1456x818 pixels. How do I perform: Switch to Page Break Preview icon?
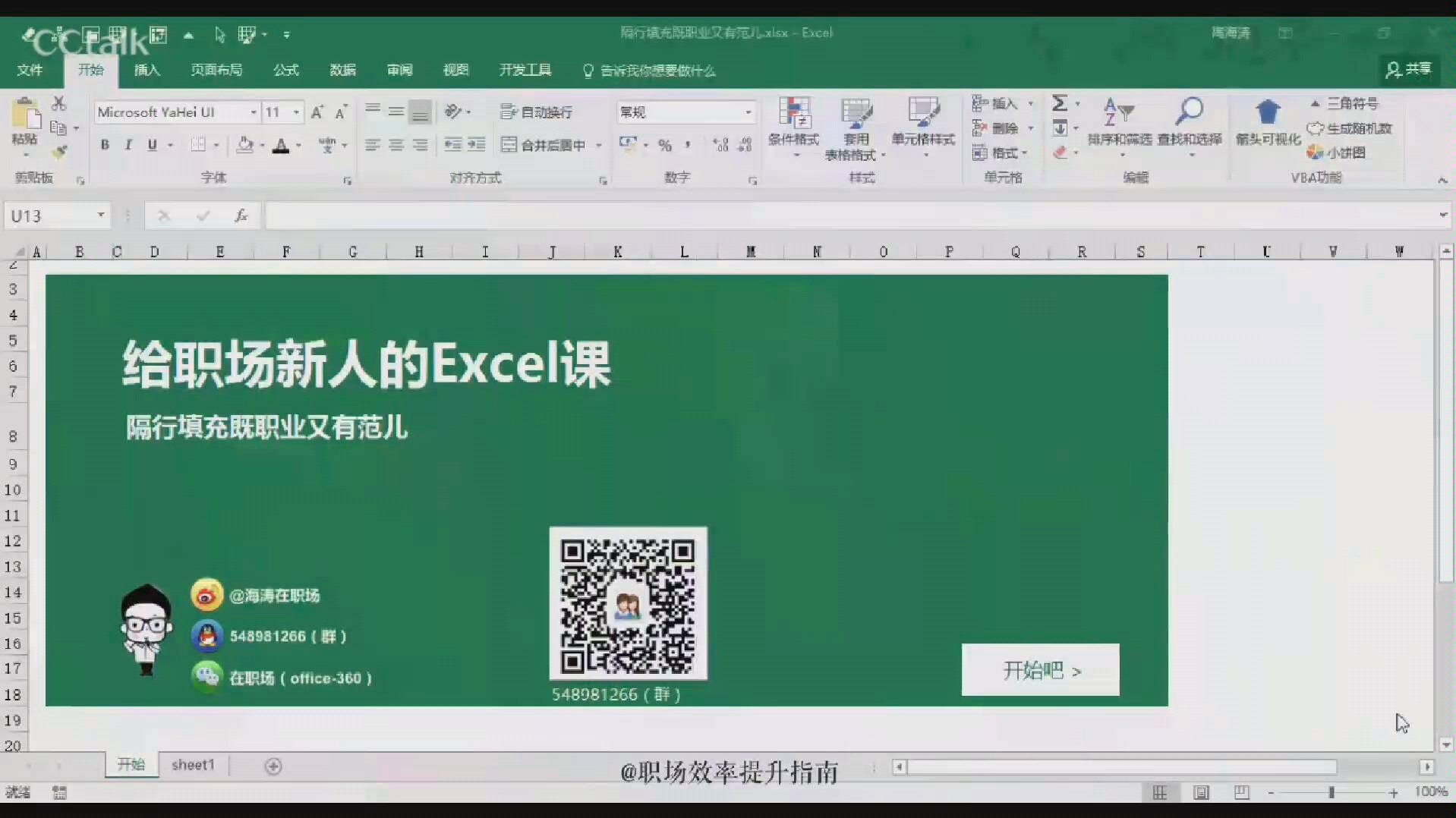tap(1241, 793)
